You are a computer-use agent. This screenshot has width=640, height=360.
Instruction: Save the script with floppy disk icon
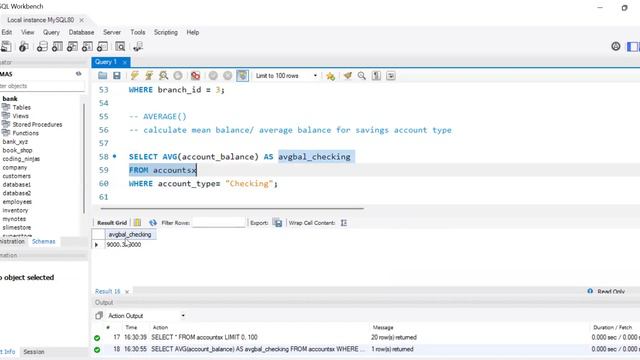click(117, 76)
